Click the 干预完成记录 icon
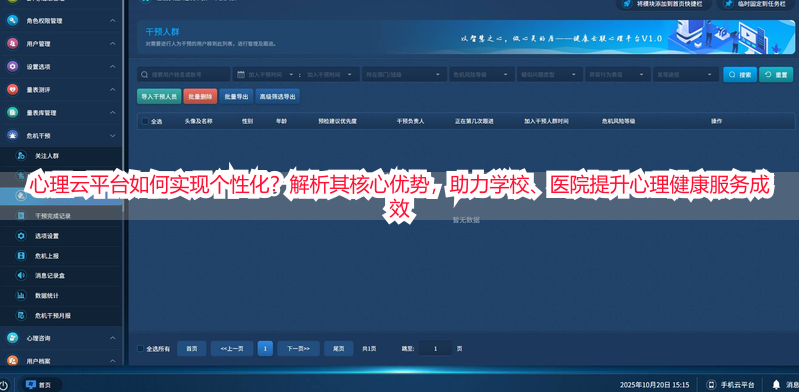The image size is (799, 392). click(21, 216)
